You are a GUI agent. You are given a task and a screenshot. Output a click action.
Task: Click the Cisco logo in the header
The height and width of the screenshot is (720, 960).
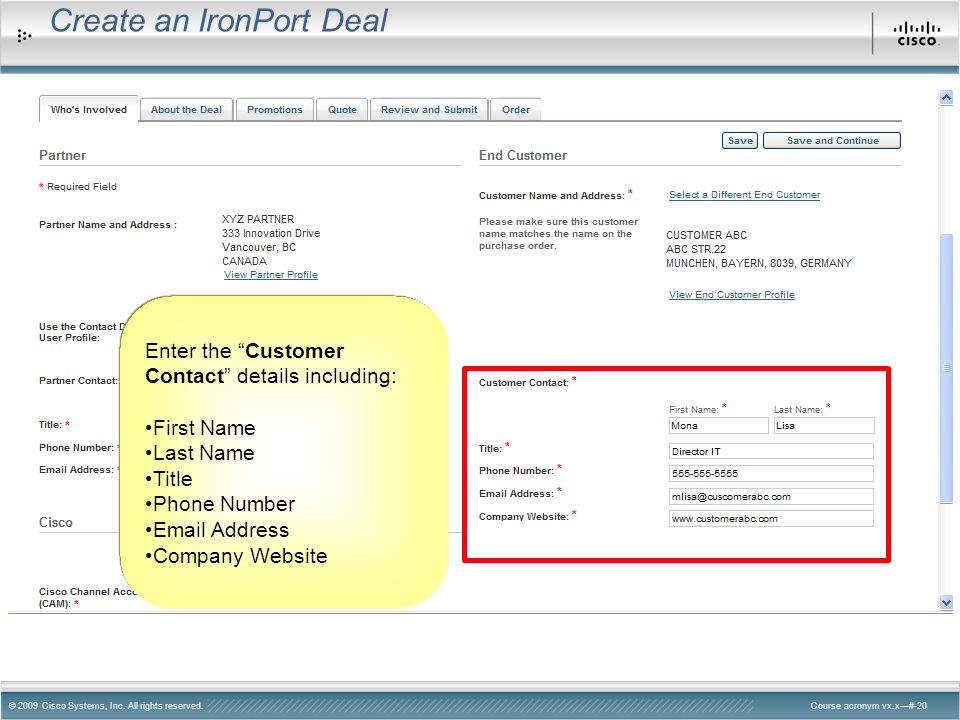tap(917, 34)
